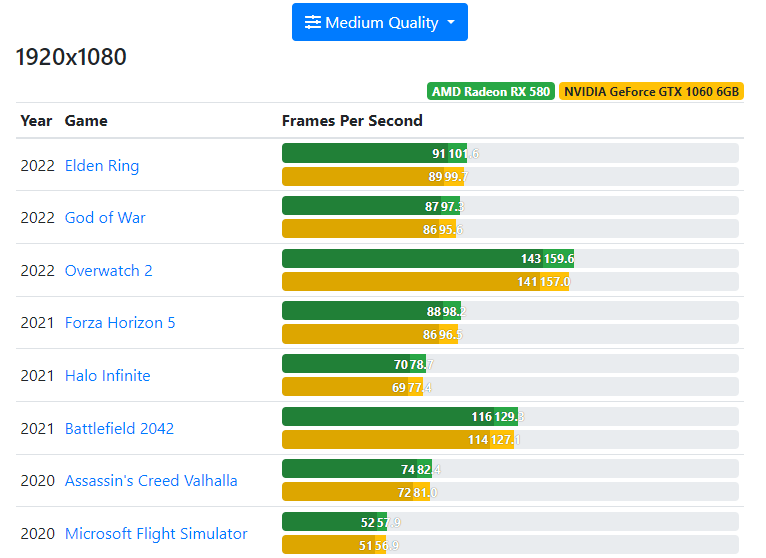Viewport: 766px width, 558px height.
Task: Click the green Battlefield 2042 FPS bar
Action: pyautogui.click(x=400, y=416)
